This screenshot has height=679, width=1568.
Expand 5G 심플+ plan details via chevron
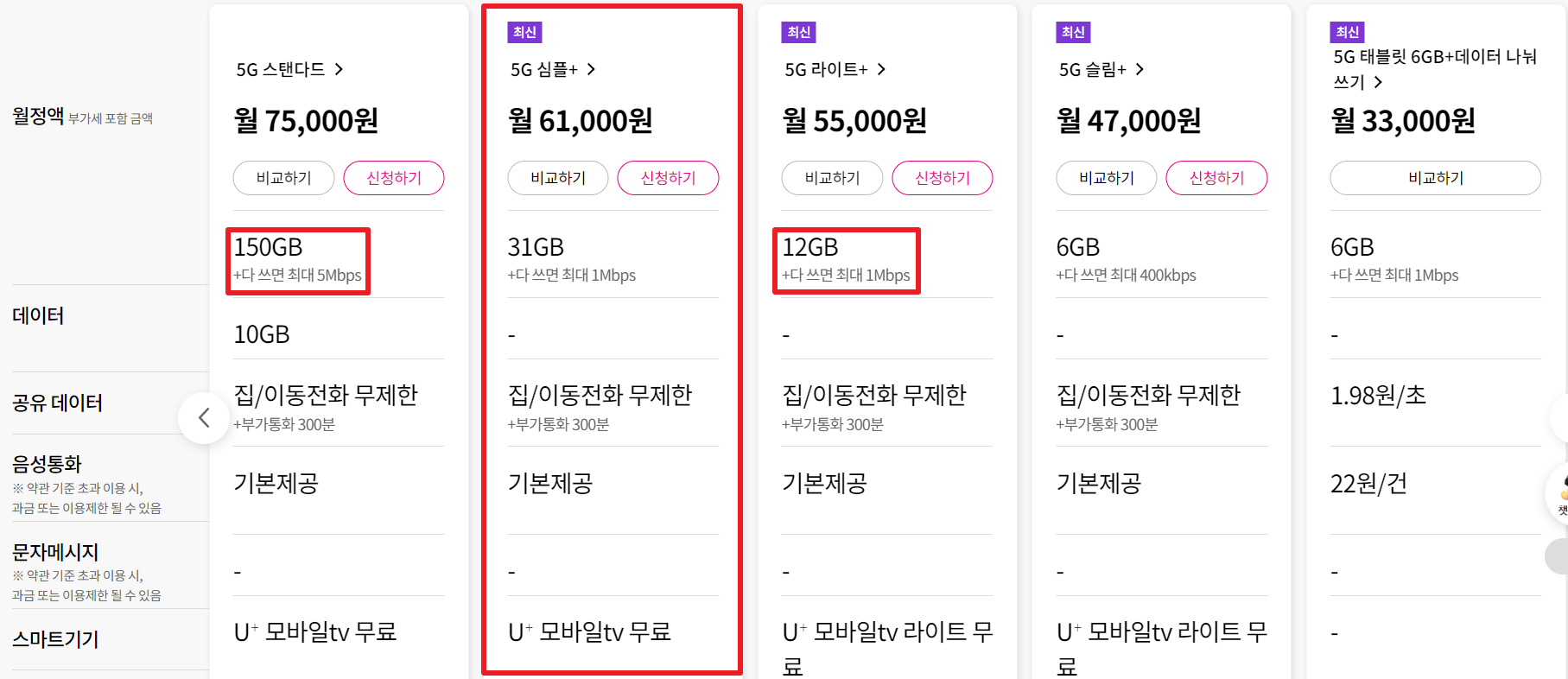592,69
